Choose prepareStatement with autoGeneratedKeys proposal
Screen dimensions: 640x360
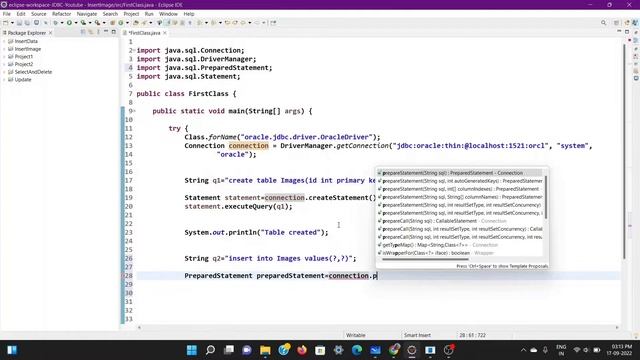click(460, 181)
